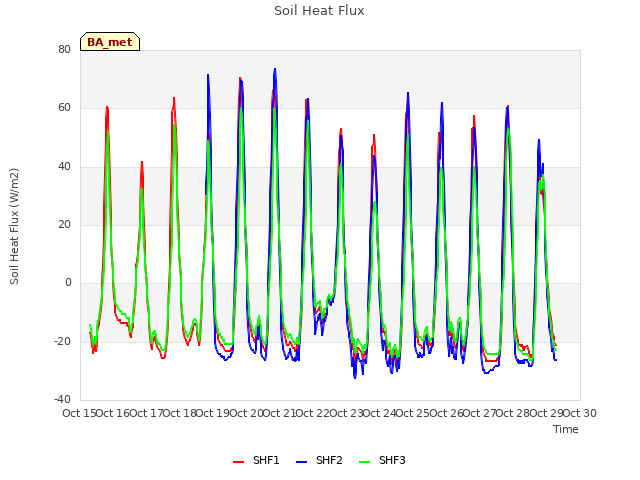Click the BA_met annotation label

pos(110,42)
